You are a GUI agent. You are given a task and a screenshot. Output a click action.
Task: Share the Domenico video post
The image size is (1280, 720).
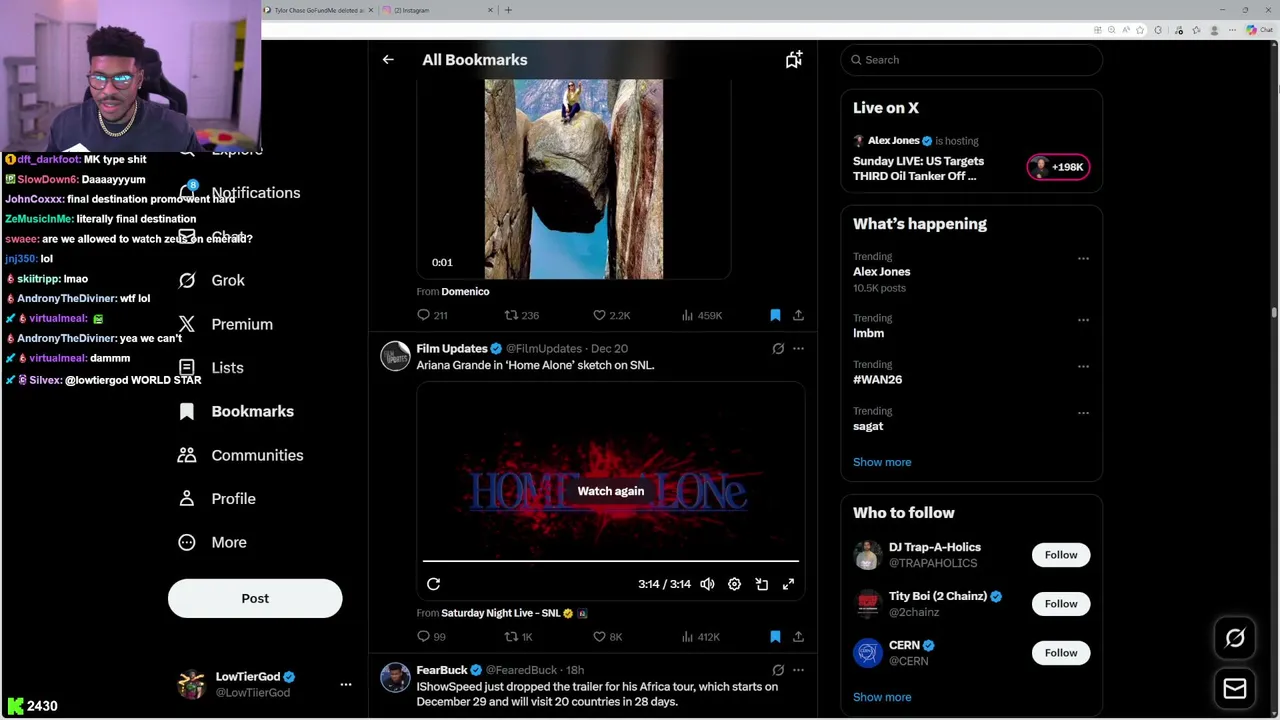[x=798, y=315]
